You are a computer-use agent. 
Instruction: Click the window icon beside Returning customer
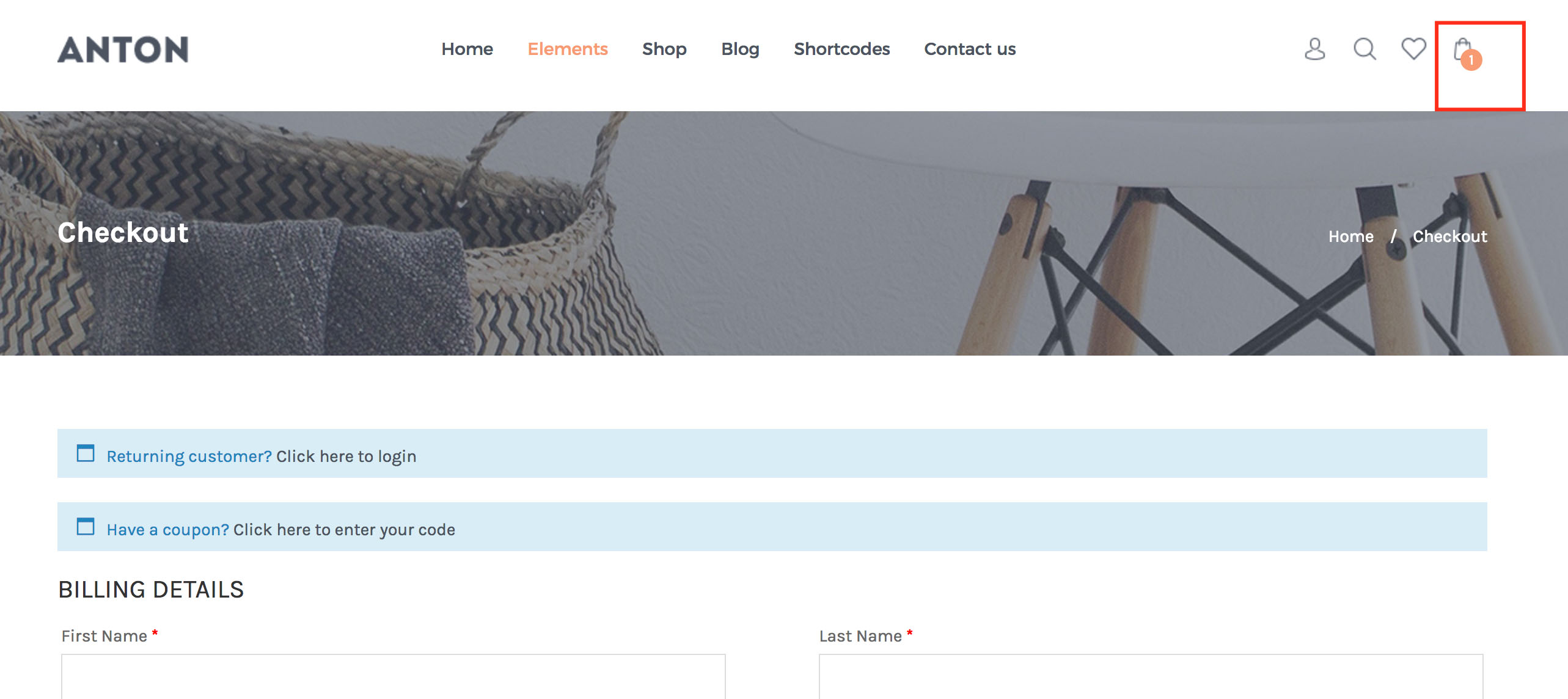click(x=86, y=453)
